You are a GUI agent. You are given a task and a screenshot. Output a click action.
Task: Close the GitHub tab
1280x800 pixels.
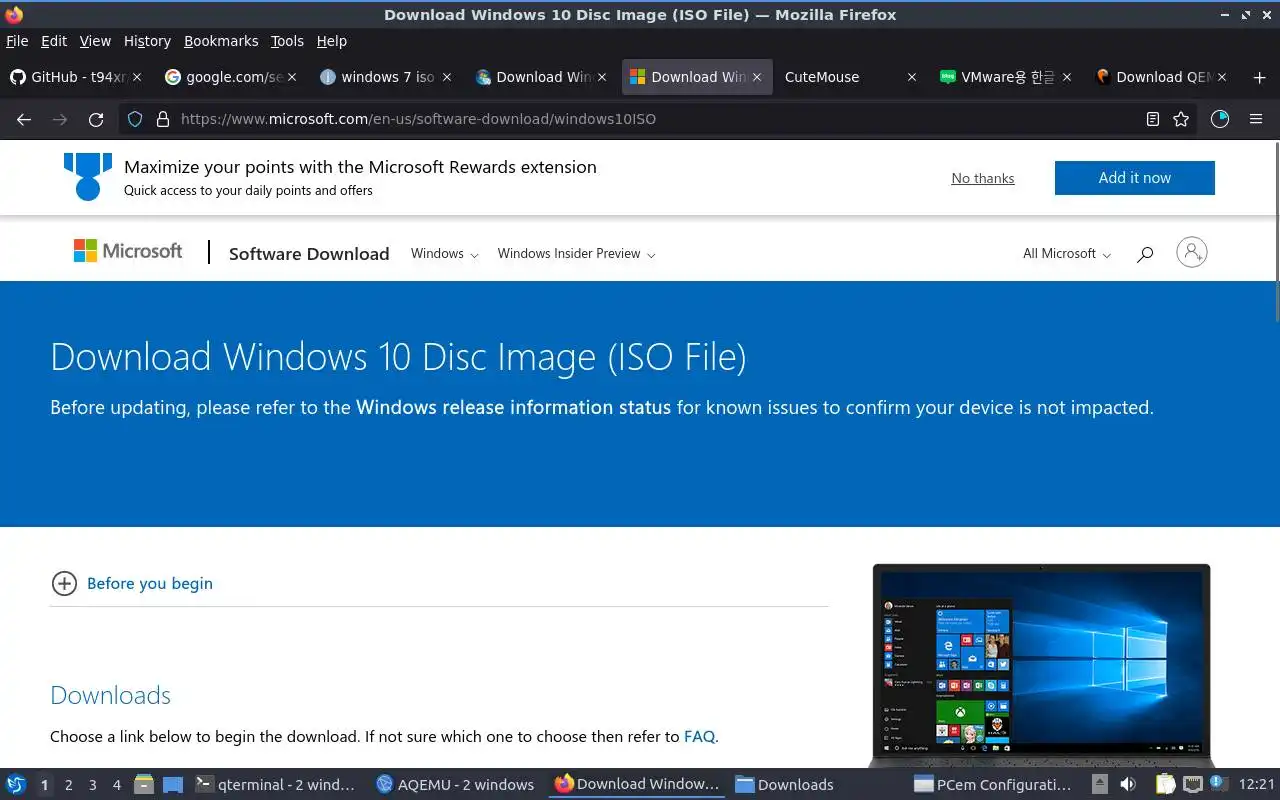pos(137,77)
